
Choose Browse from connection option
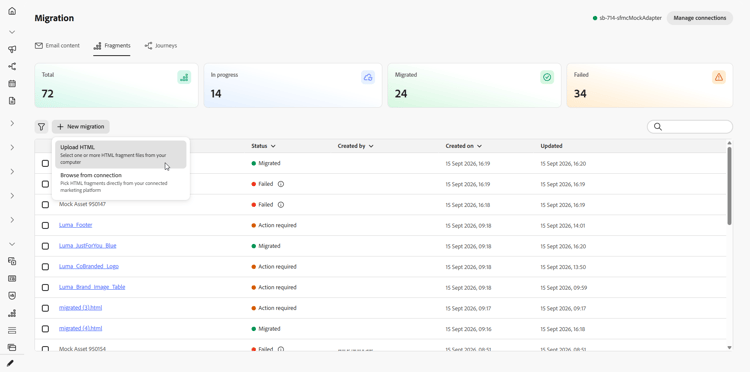click(x=121, y=182)
